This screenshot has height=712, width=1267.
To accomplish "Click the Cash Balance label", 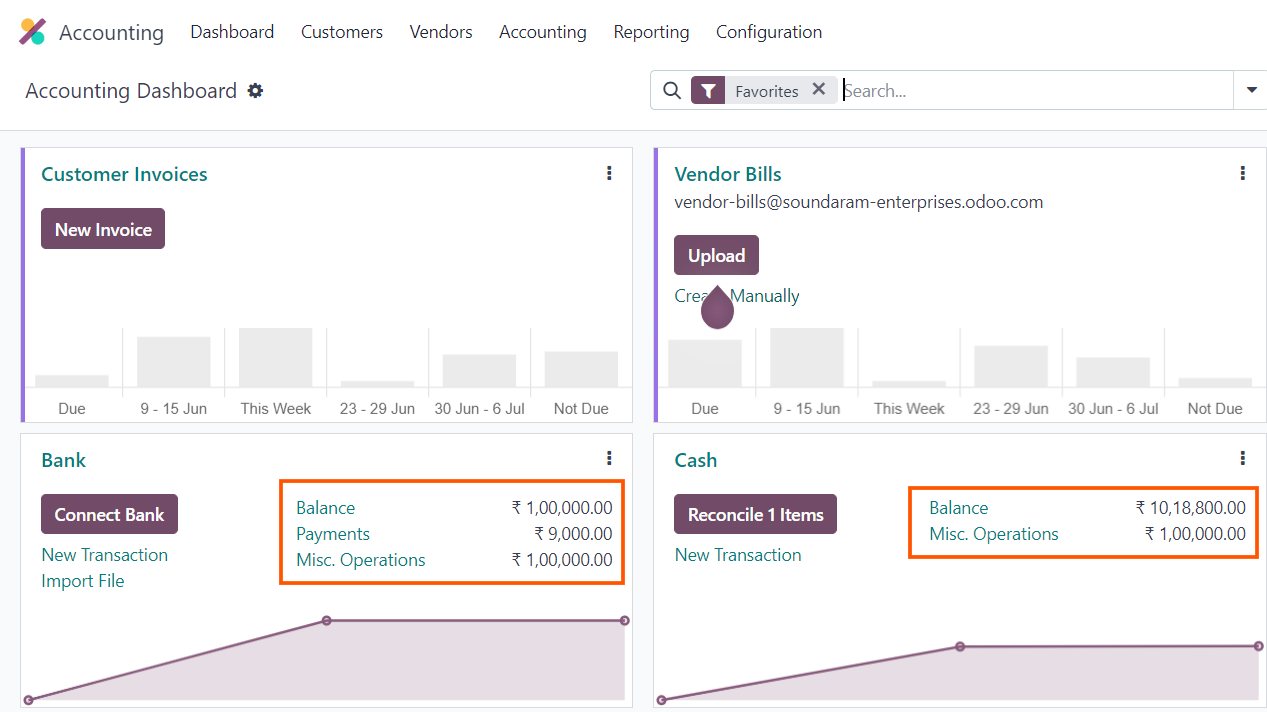I will click(958, 508).
